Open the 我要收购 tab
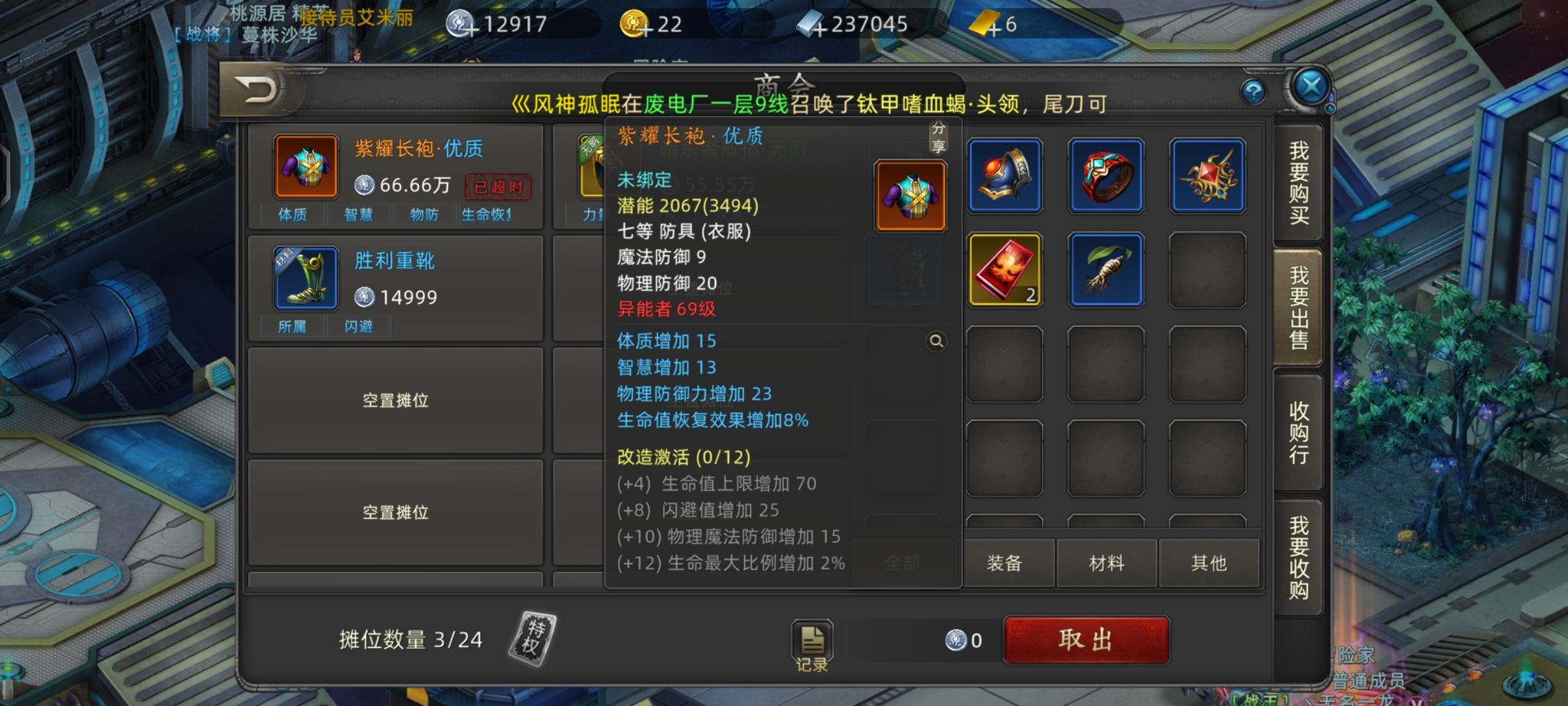This screenshot has height=706, width=1568. 1298,558
